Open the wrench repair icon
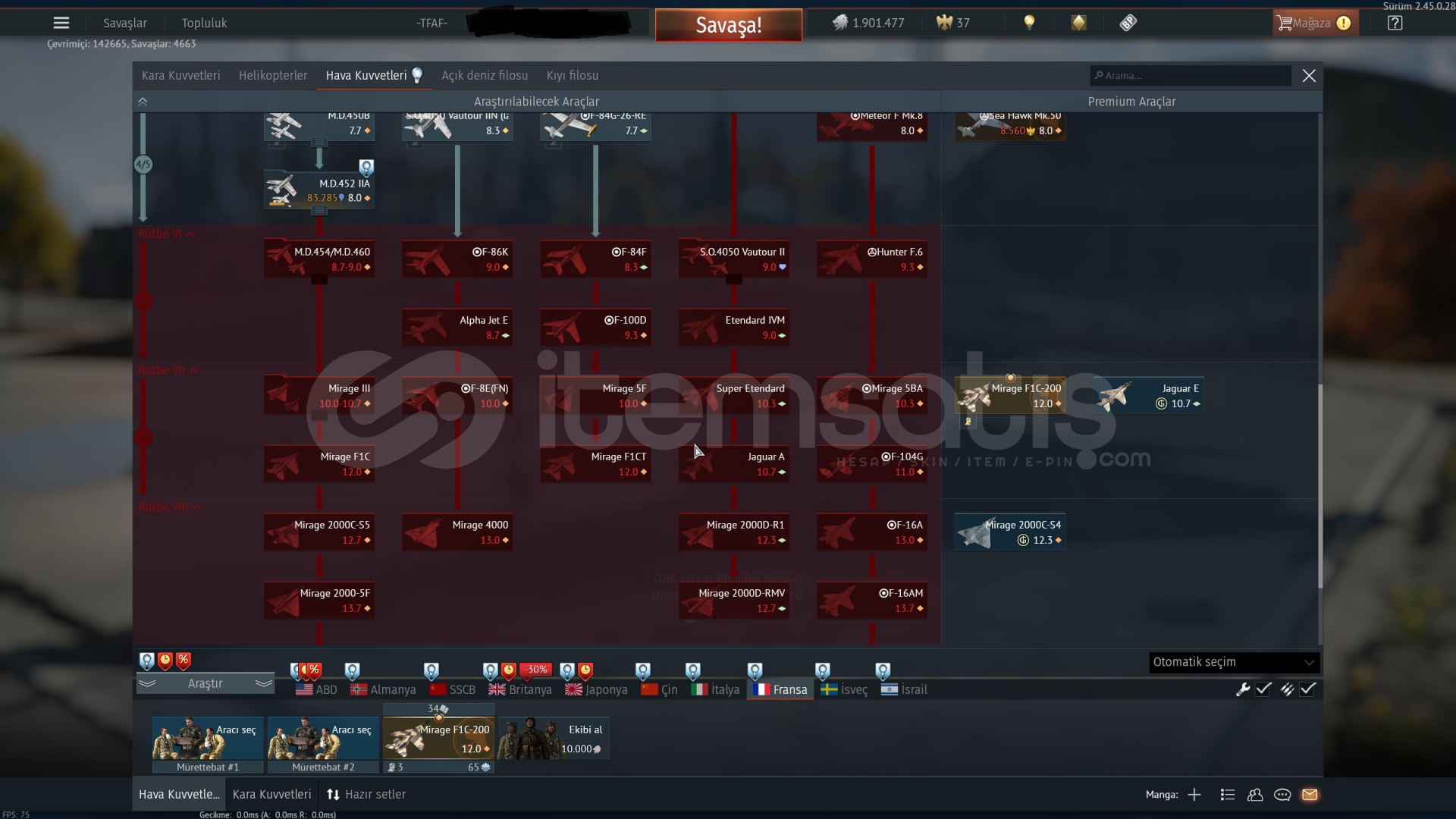Screen dimensions: 1456x819 [x=1242, y=689]
